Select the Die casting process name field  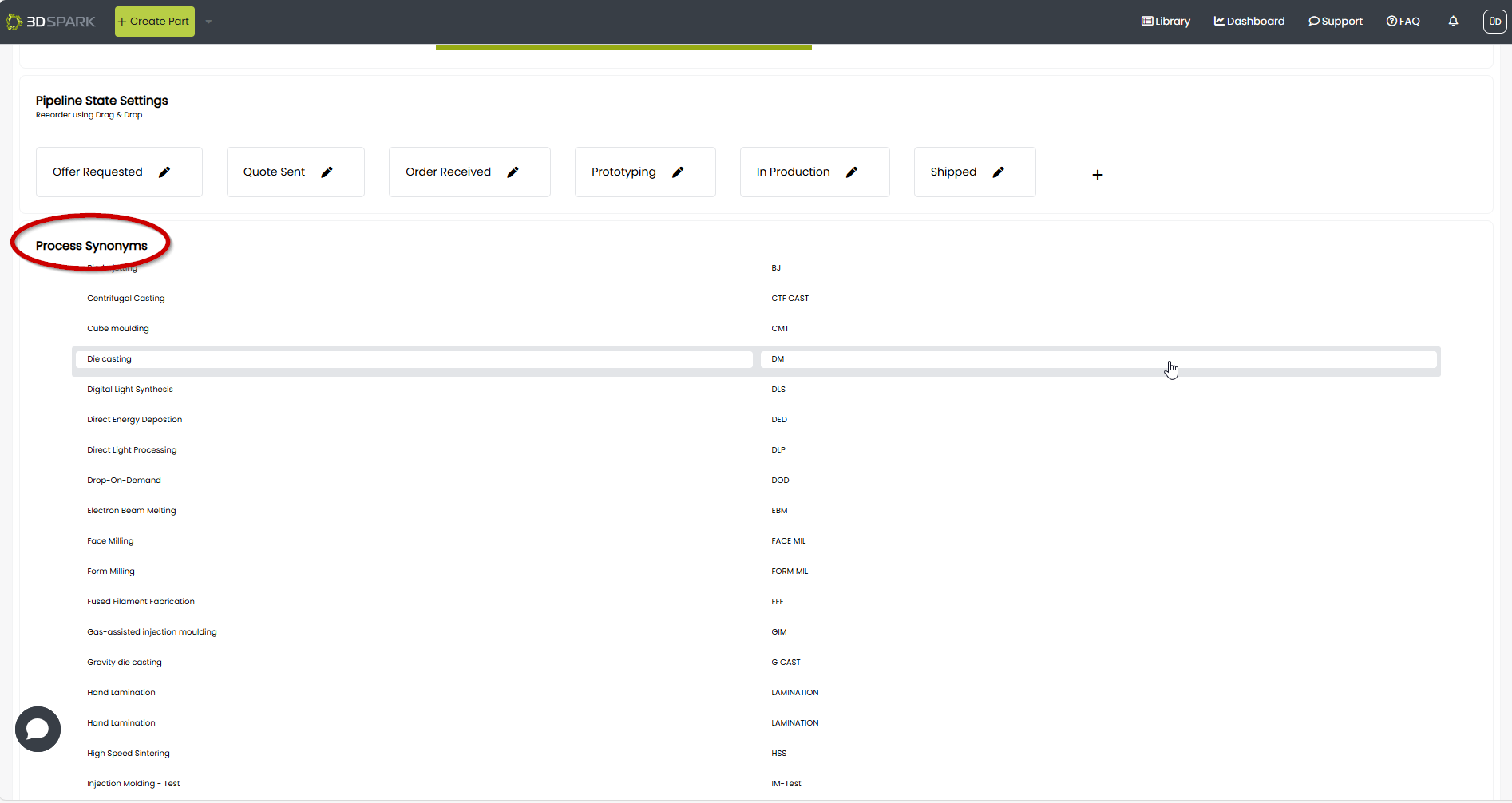click(414, 359)
